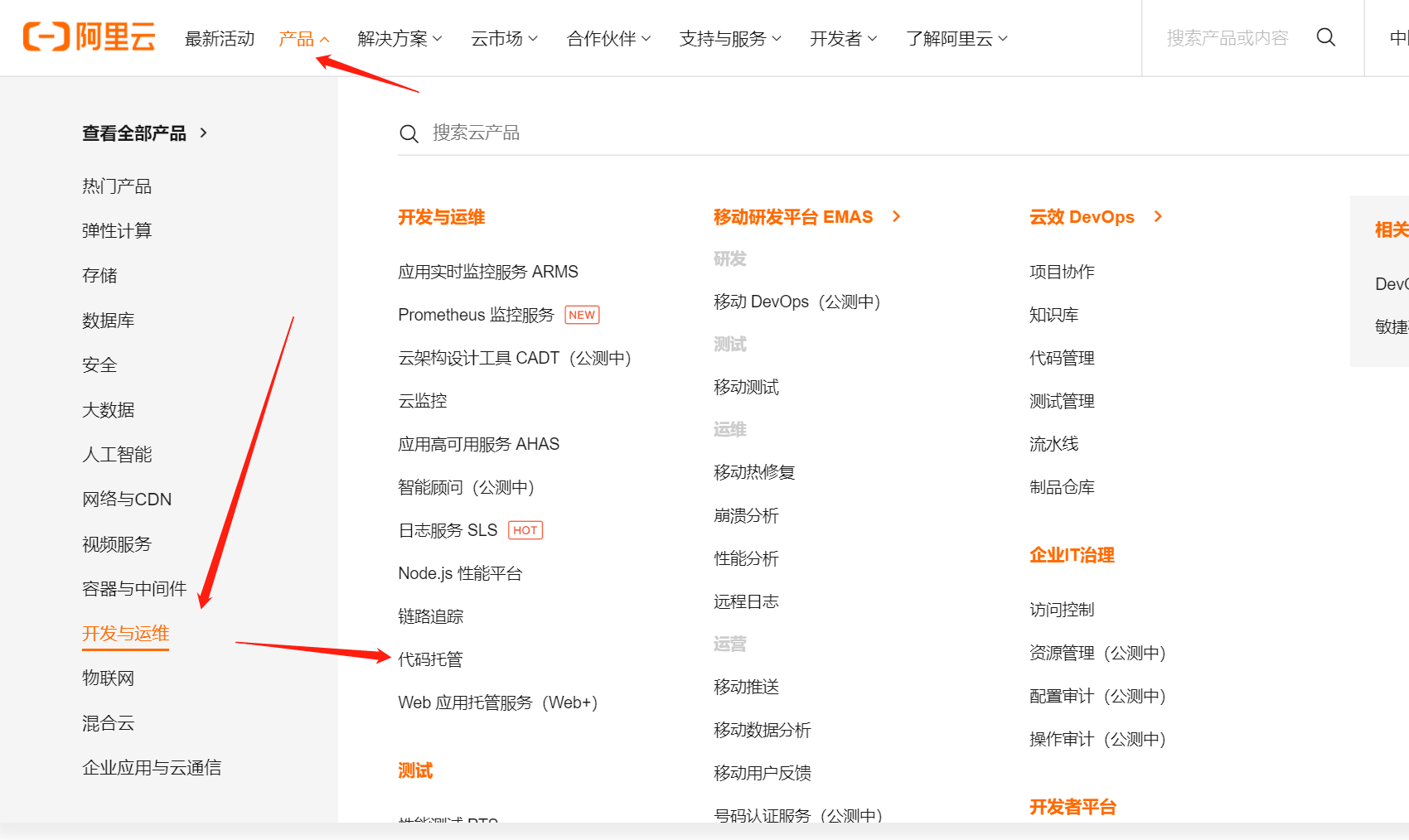Screen dimensions: 1409x840
Task: Open 制品仓库 link
Action: coord(1063,487)
